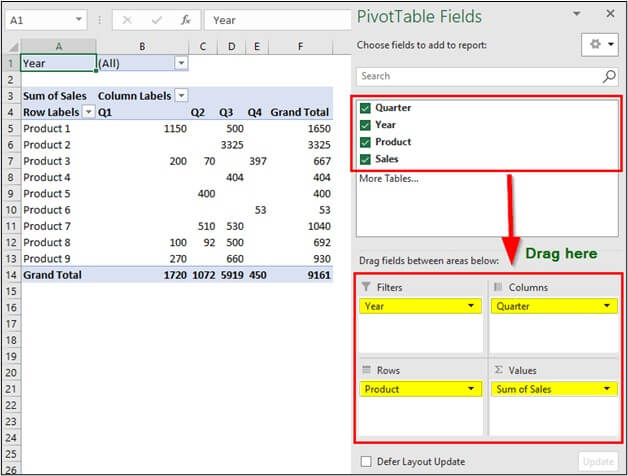Click into the formula bar showing Year
The image size is (628, 476).
278,20
